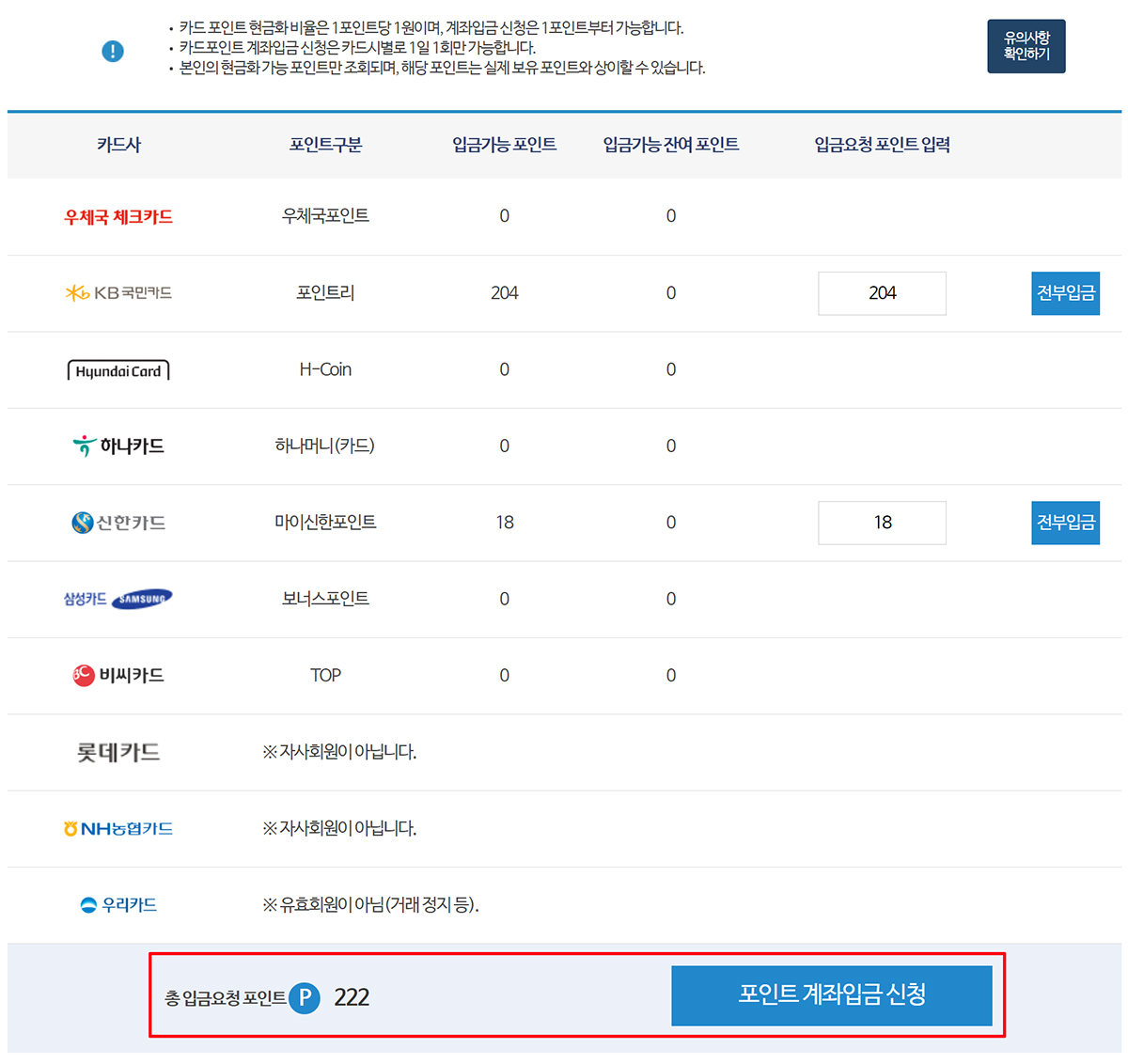Click the first notice line about 현금화 비율
The image size is (1128, 1064).
431,28
